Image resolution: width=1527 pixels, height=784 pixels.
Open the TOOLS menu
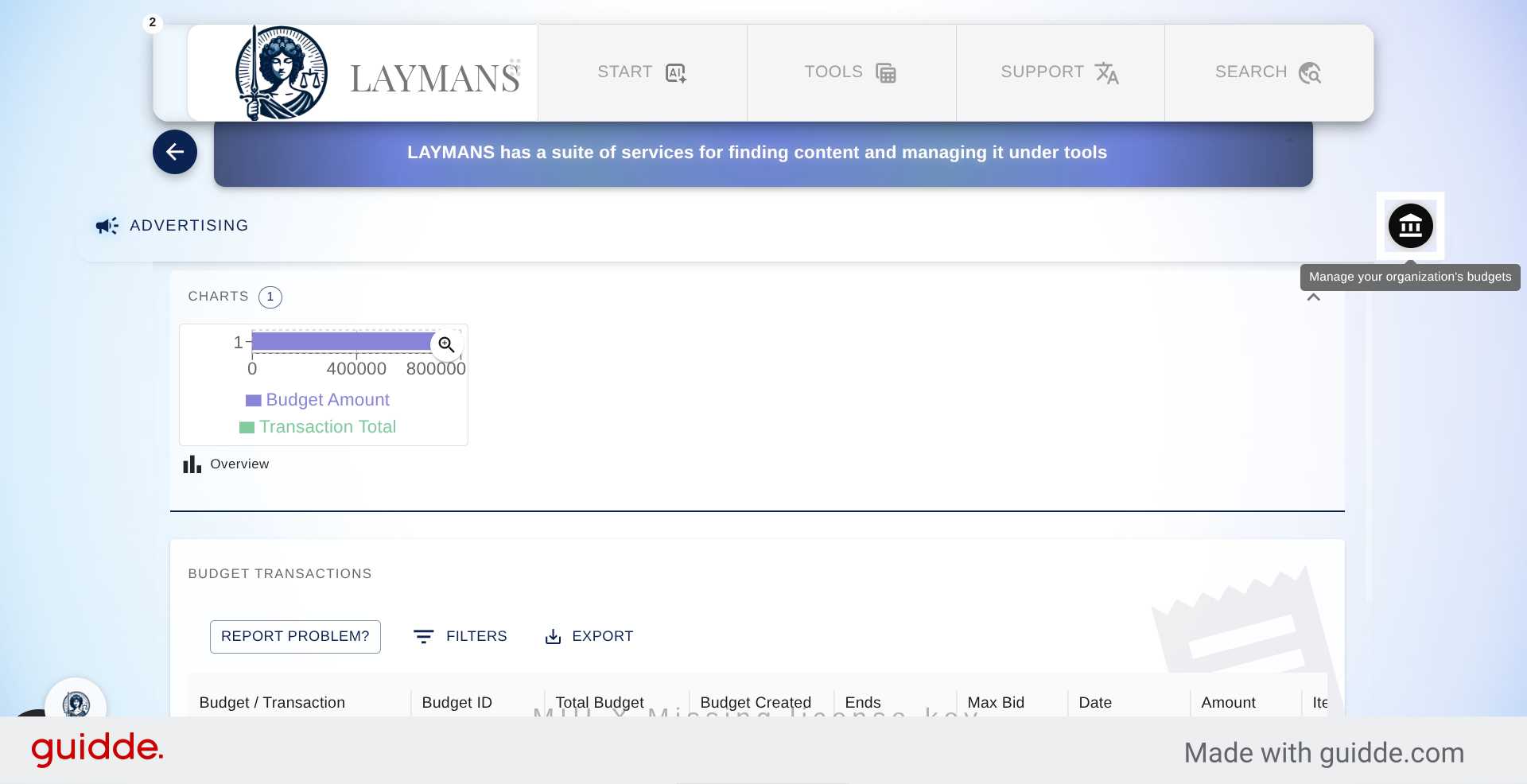[x=851, y=72]
